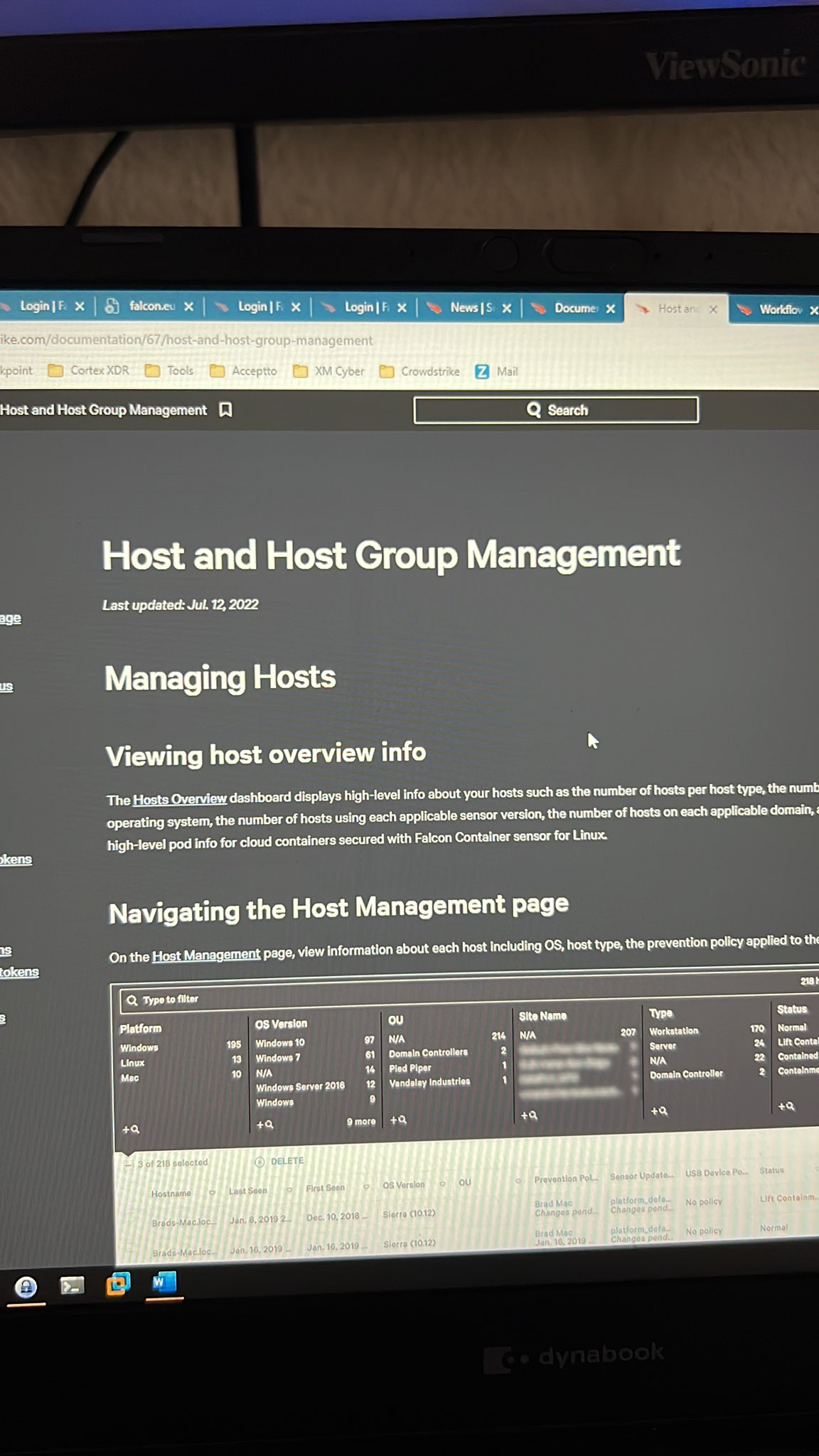This screenshot has width=819, height=1456.
Task: Click the add-filter icon under OU column
Action: [x=398, y=1120]
